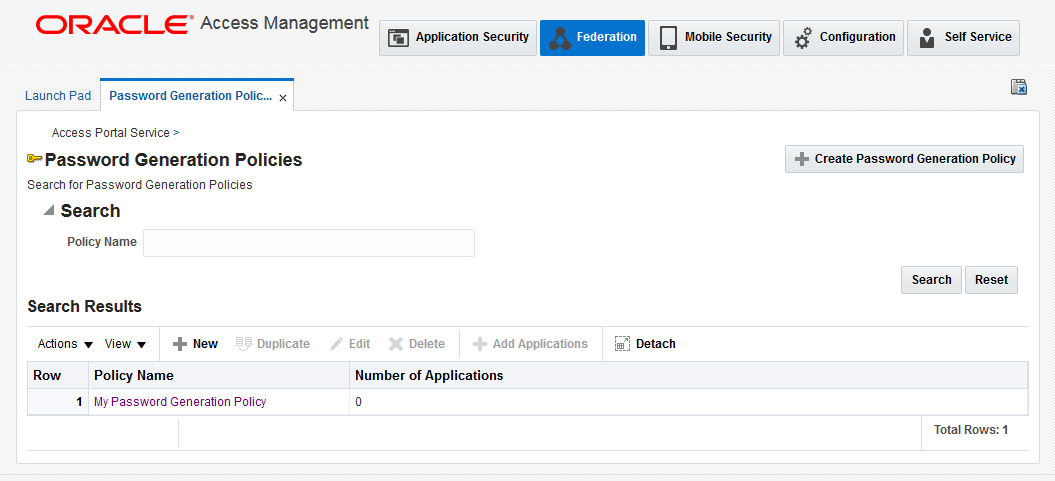Viewport: 1055px width, 481px height.
Task: Click Create Password Generation Policy button
Action: tap(904, 159)
